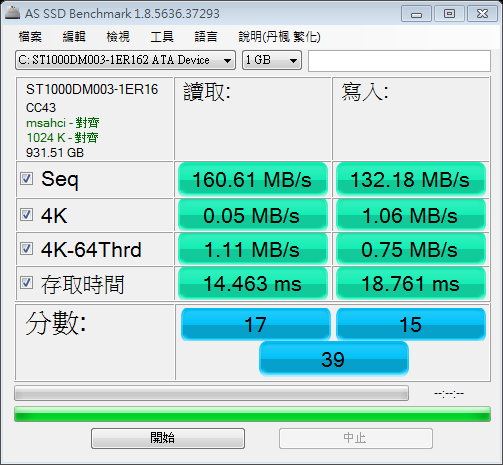This screenshot has height=465, width=503.
Task: Click the write score 15
Action: coord(411,324)
